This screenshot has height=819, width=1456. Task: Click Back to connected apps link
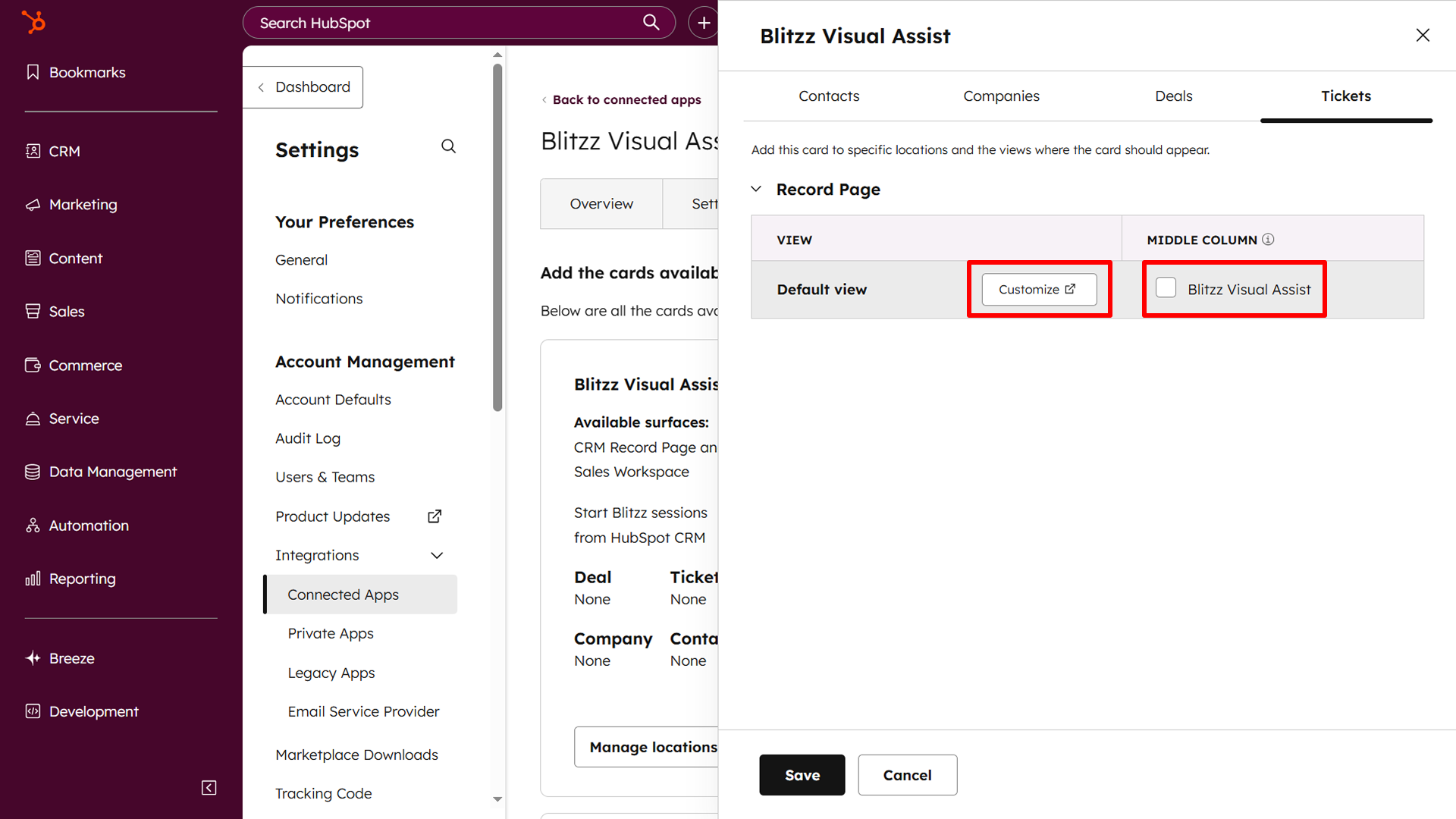tap(626, 100)
